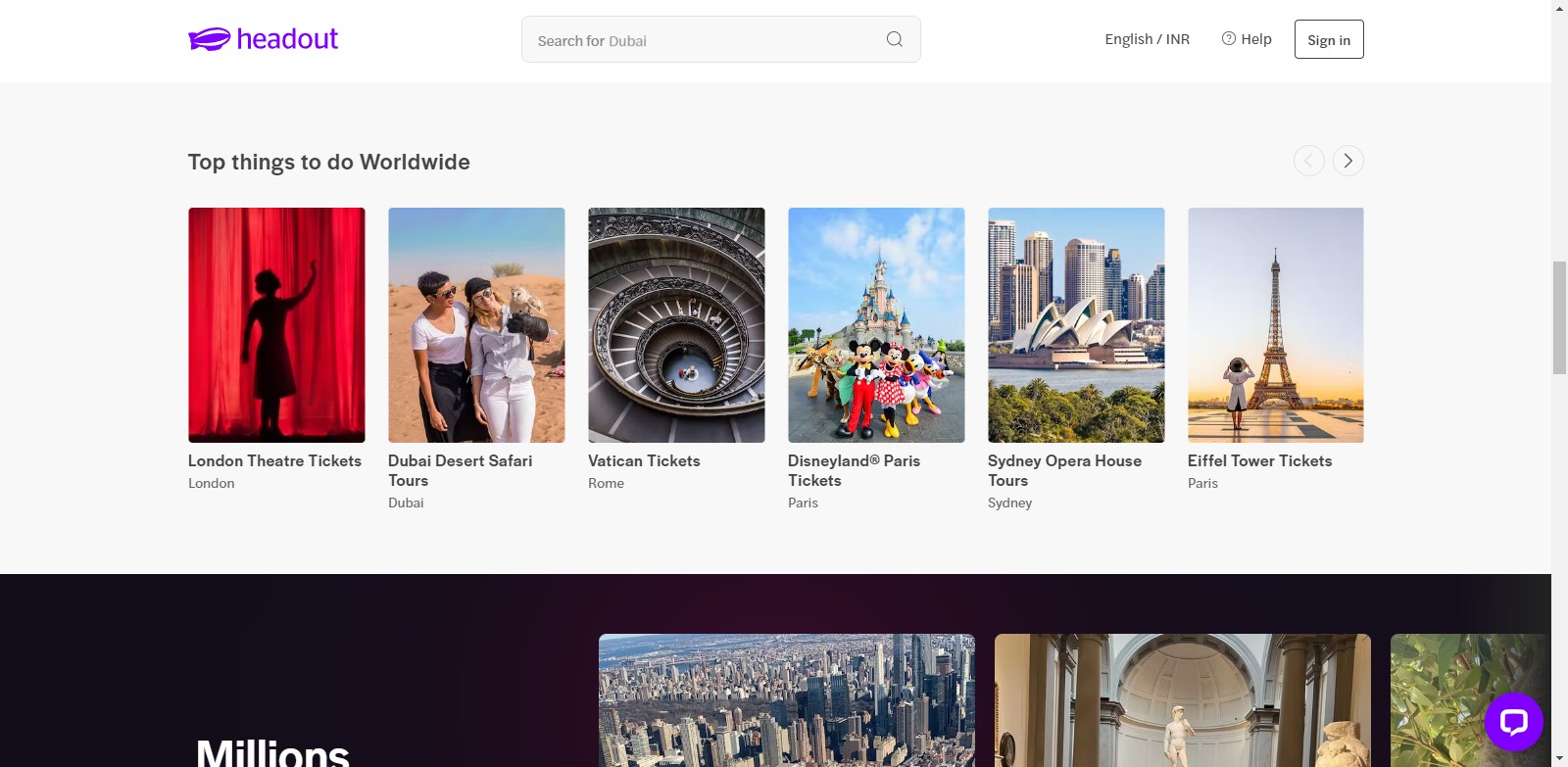Select the Eiffel Tower Tickets image
The image size is (1568, 767).
click(1275, 324)
